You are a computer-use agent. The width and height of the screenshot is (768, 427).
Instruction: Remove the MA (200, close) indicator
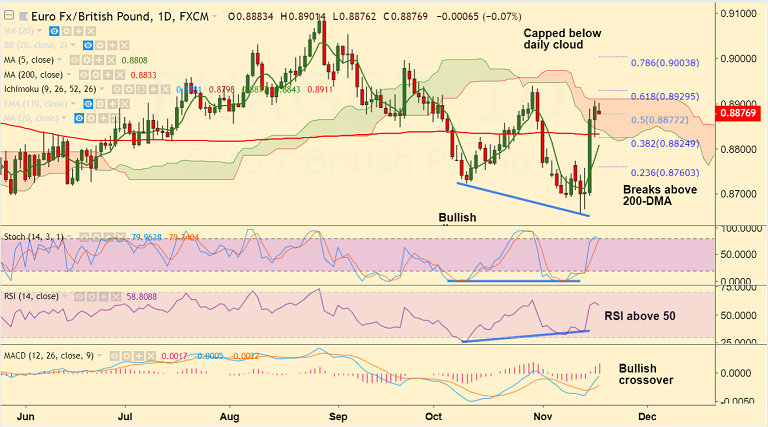click(x=120, y=75)
